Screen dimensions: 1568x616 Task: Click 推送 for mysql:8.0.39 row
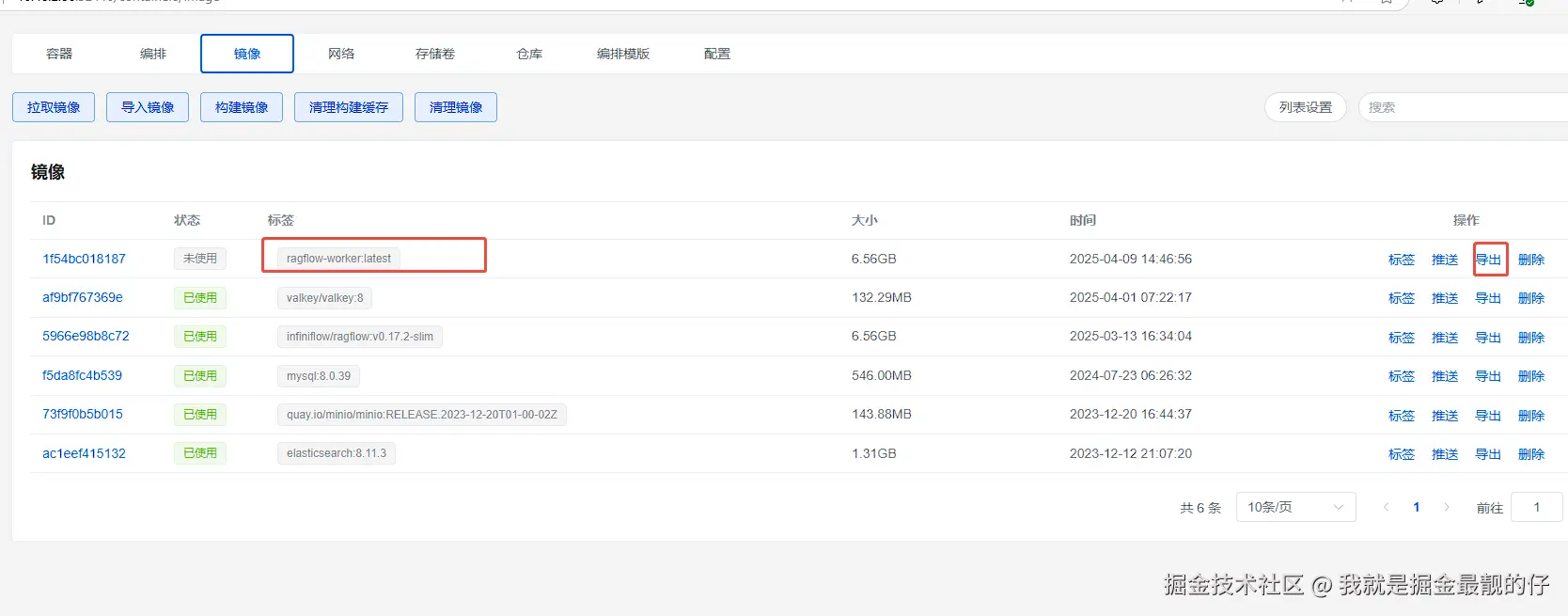pos(1445,376)
